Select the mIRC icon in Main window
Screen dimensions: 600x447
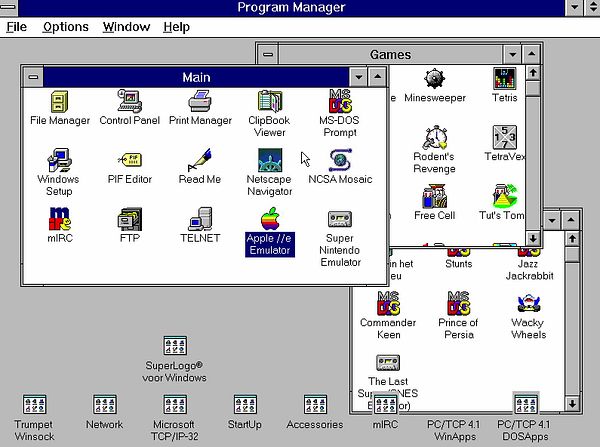[x=60, y=219]
